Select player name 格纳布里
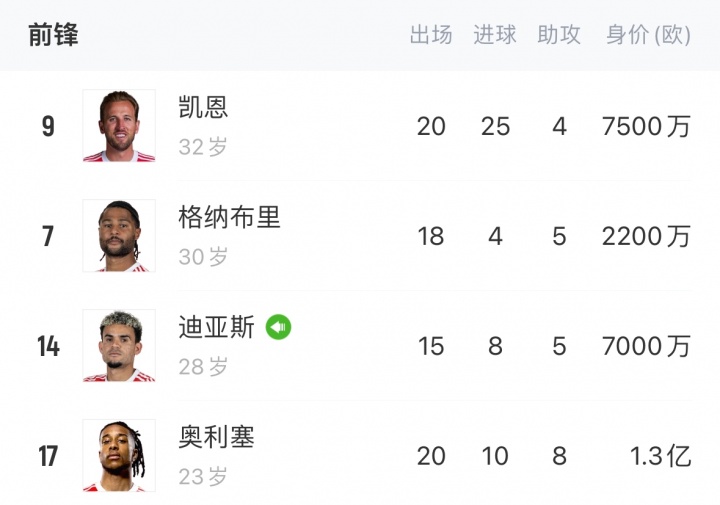 pos(229,217)
